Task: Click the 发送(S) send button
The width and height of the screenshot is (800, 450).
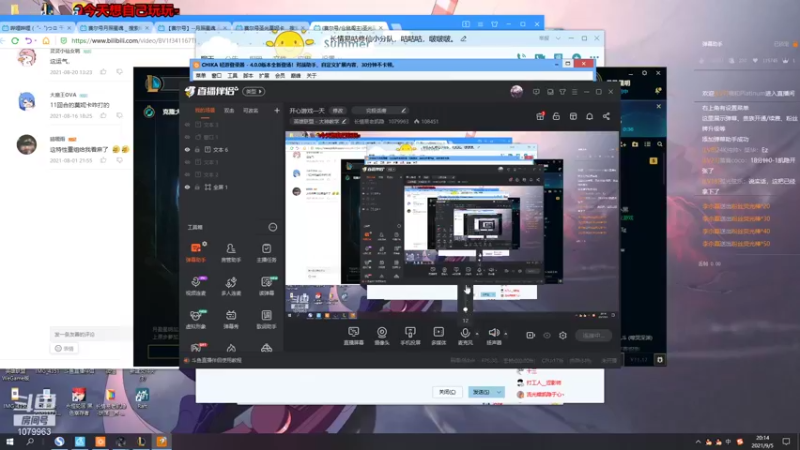Action: pyautogui.click(x=481, y=392)
